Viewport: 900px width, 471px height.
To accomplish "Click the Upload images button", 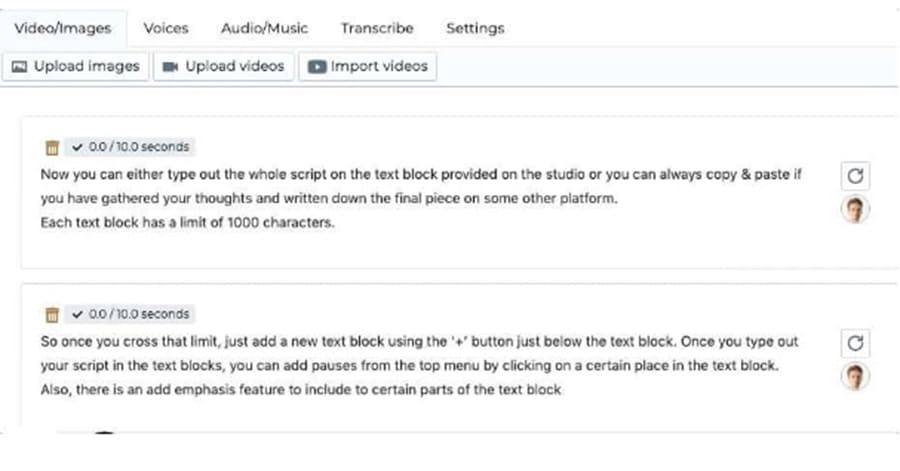I will click(x=76, y=67).
